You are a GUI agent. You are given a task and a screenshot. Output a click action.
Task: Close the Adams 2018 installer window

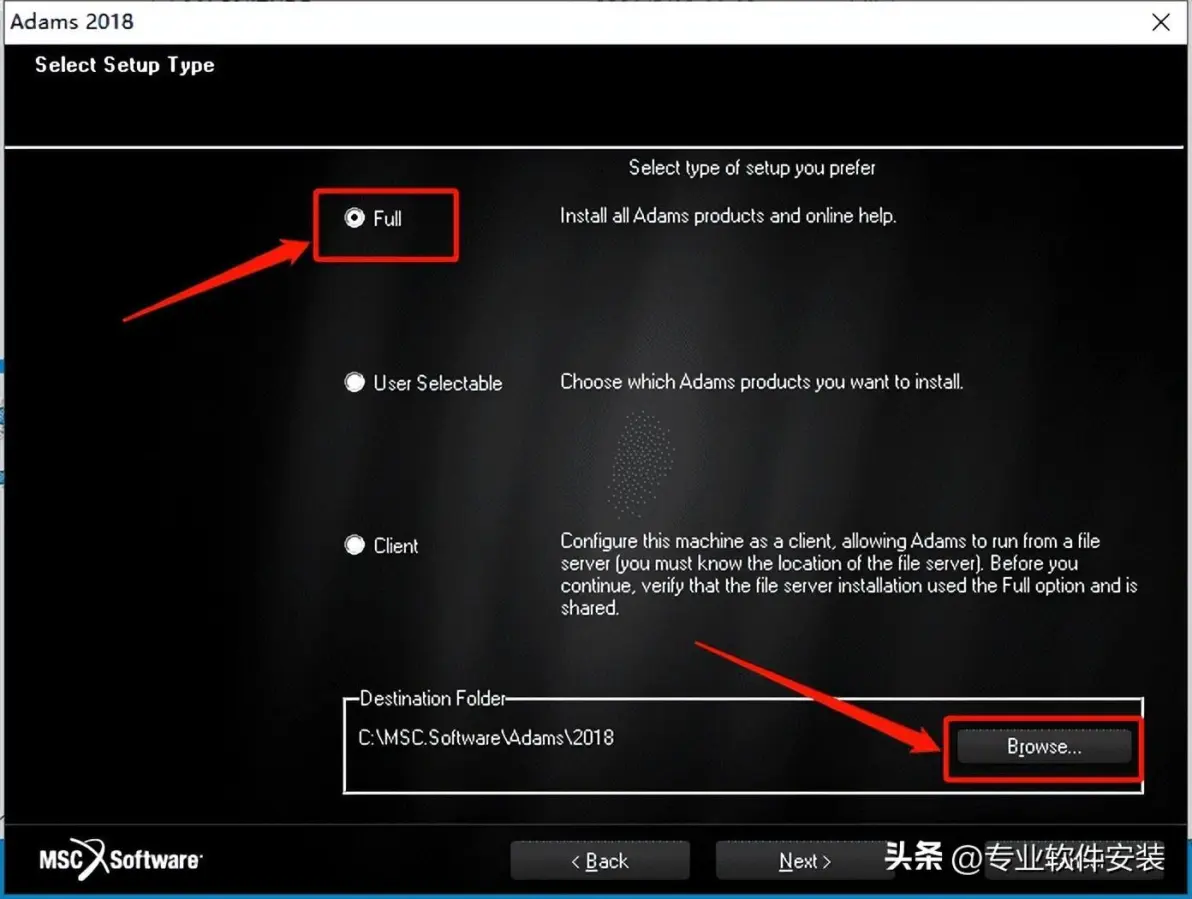coord(1161,22)
